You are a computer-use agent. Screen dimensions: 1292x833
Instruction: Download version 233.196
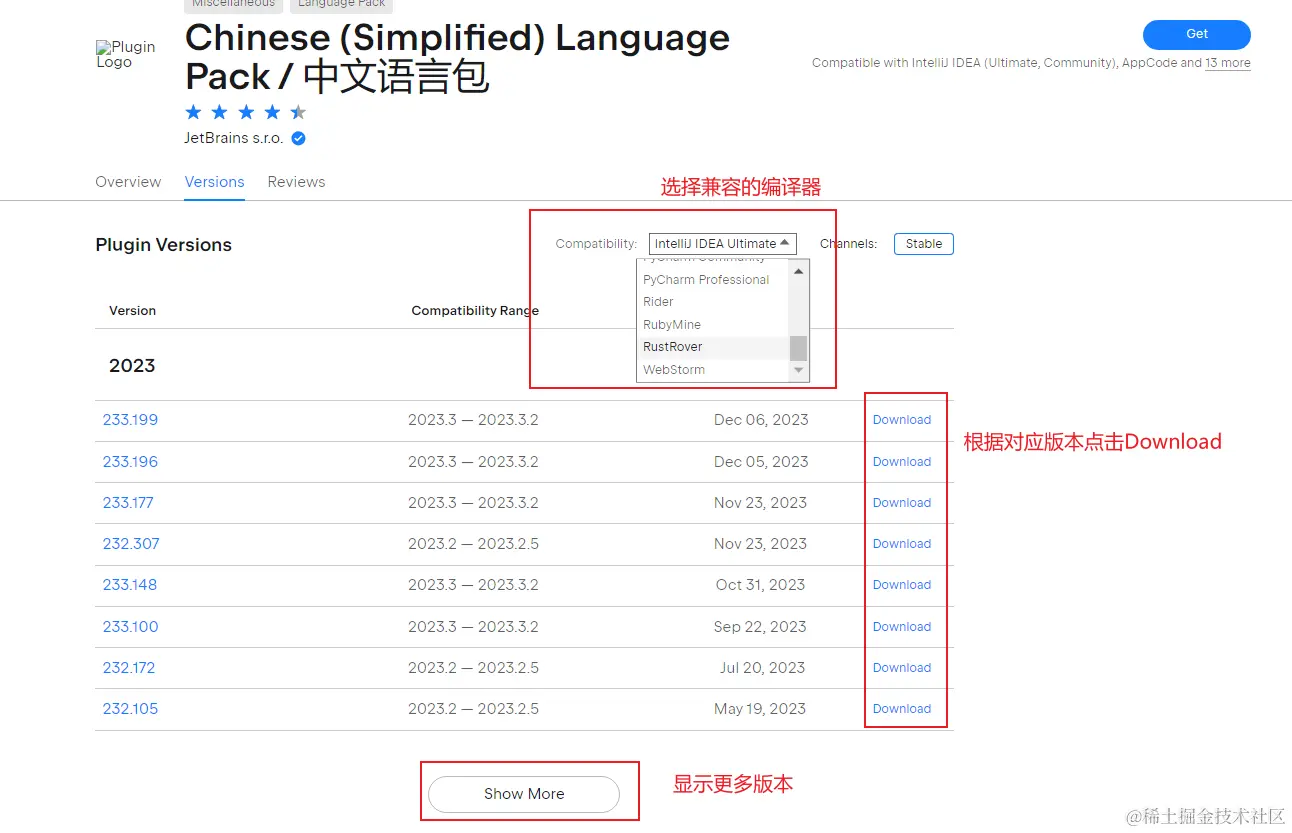tap(901, 462)
